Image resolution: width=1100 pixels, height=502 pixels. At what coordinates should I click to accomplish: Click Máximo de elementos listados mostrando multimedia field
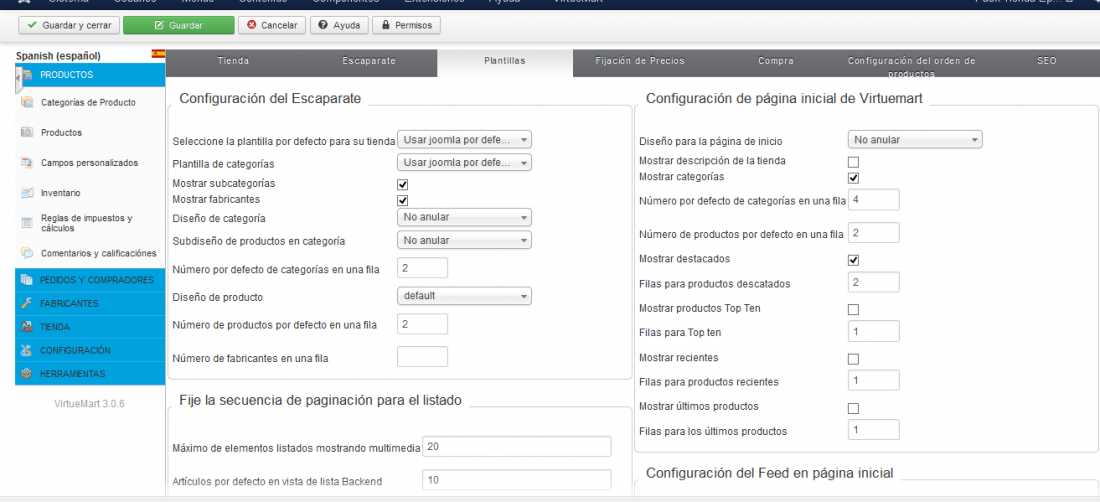tap(516, 447)
